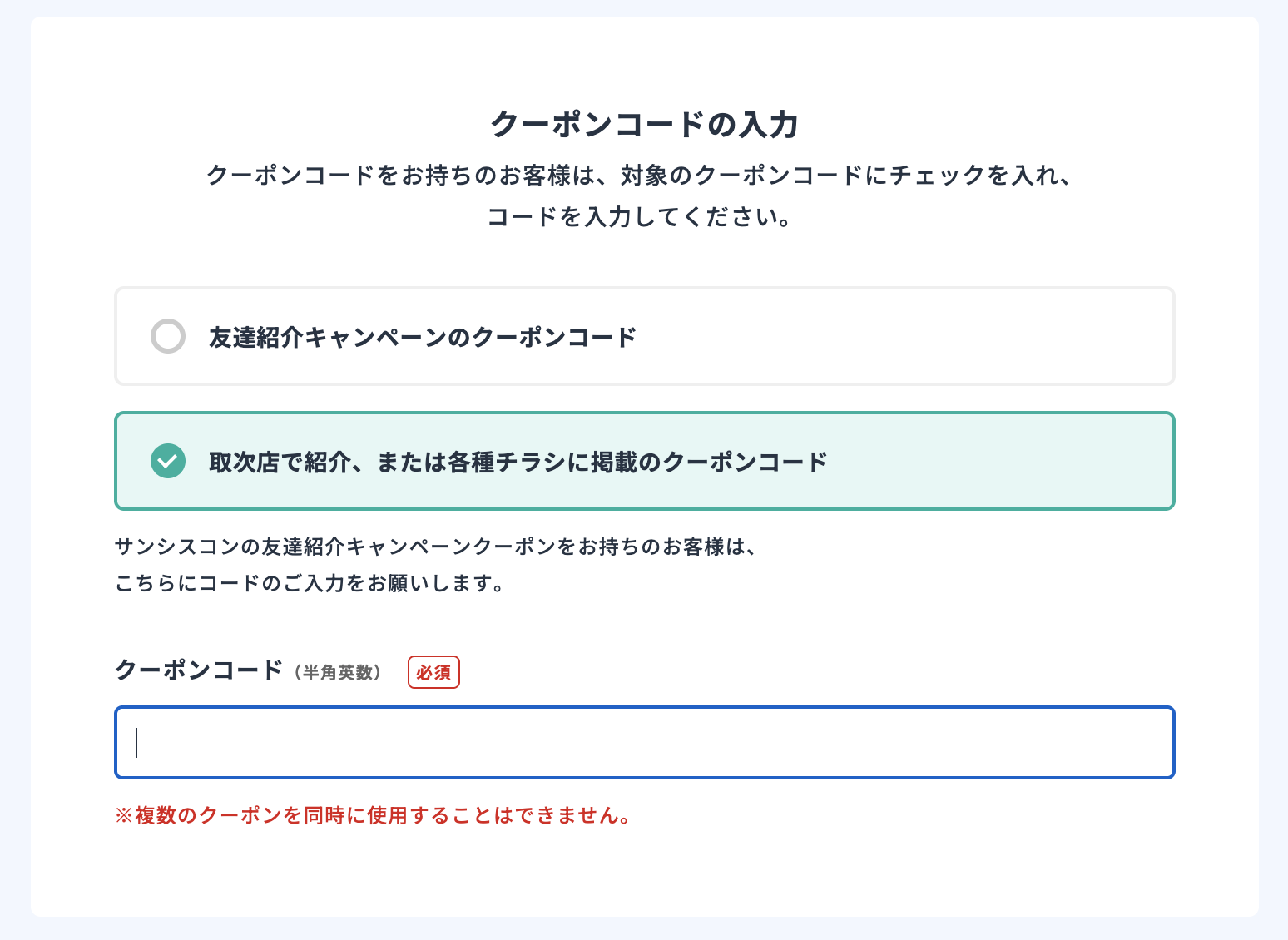The width and height of the screenshot is (1288, 940).
Task: Click the 友達紹介キャンペーンのクーポンコード label text
Action: coord(422,337)
